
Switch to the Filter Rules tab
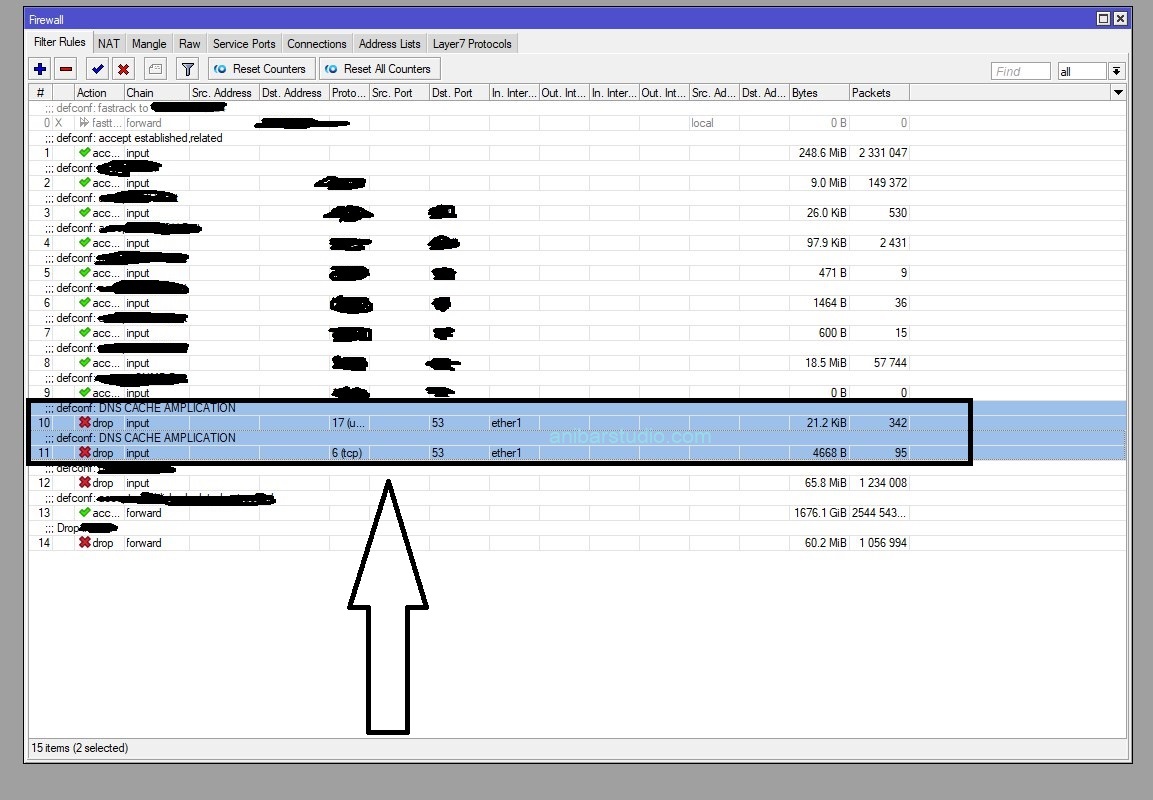pos(60,43)
